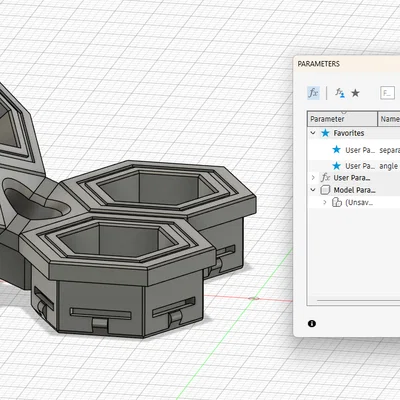Collapse the Model Parameters group
The width and height of the screenshot is (400, 400).
[313, 190]
